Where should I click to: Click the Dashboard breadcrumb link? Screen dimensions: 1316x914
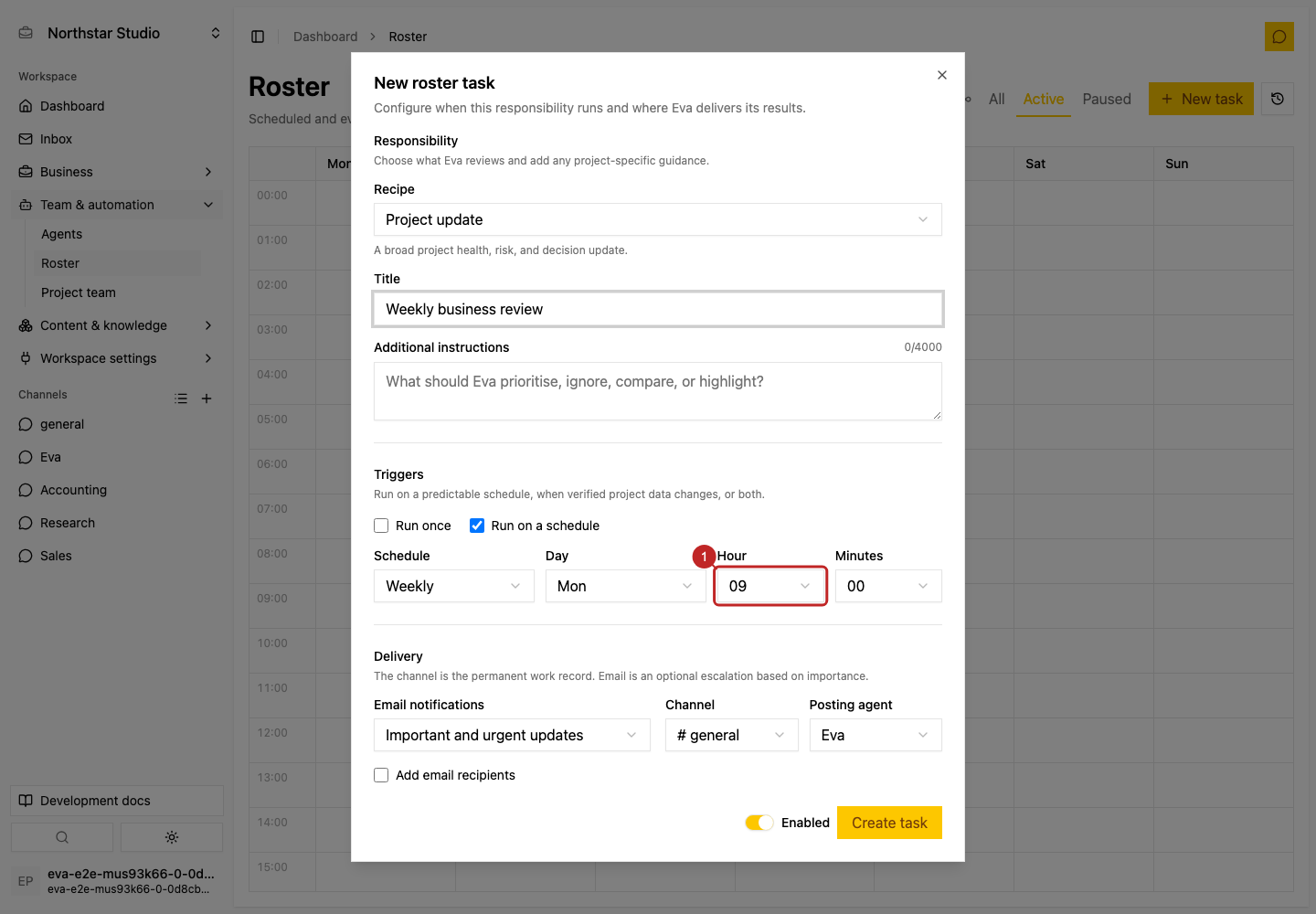[x=325, y=37]
